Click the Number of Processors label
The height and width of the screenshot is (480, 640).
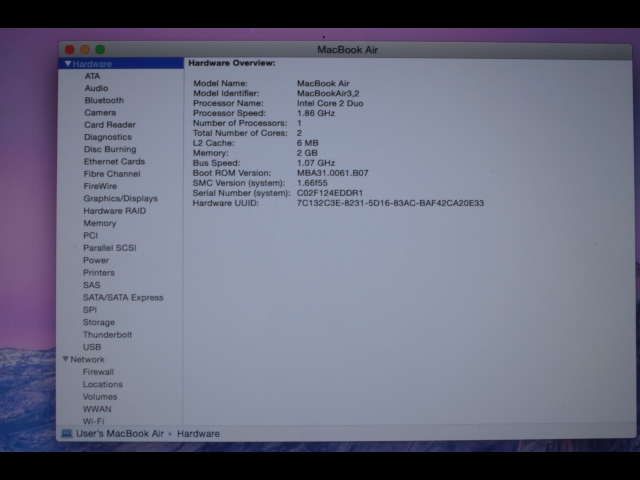pyautogui.click(x=240, y=123)
